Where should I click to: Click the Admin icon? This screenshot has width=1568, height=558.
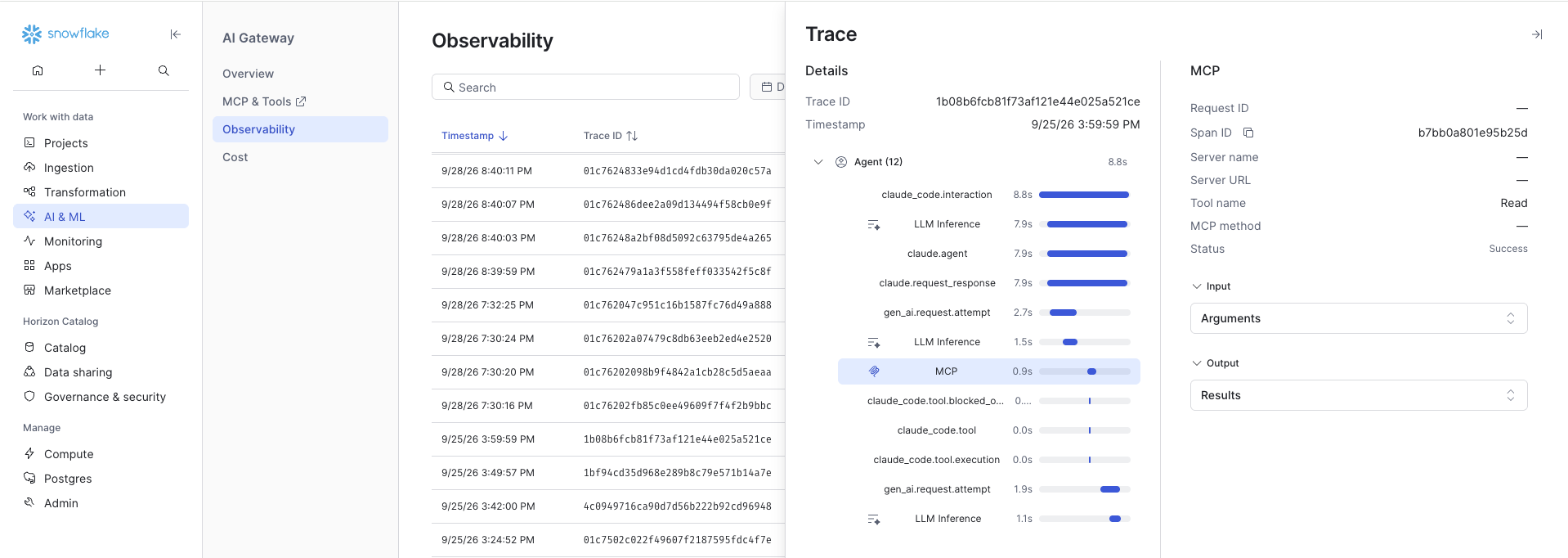29,502
